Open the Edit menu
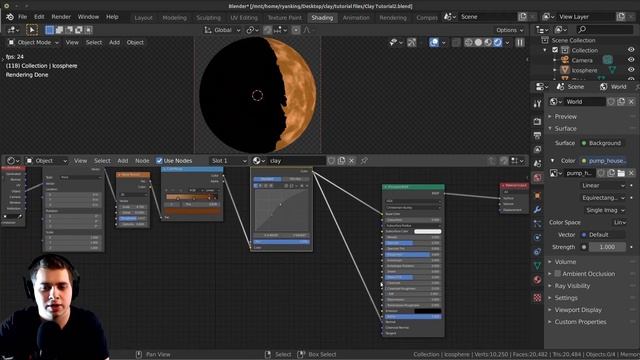The width and height of the screenshot is (640, 360). pyautogui.click(x=39, y=17)
